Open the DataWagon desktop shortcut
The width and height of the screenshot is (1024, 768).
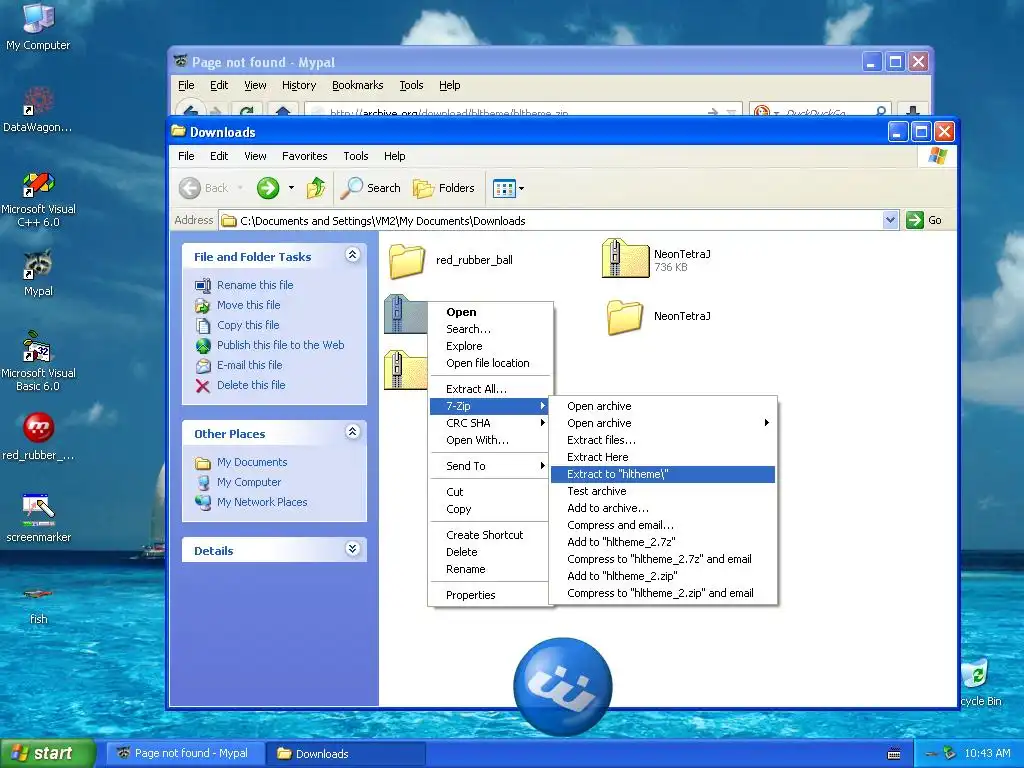(x=38, y=108)
